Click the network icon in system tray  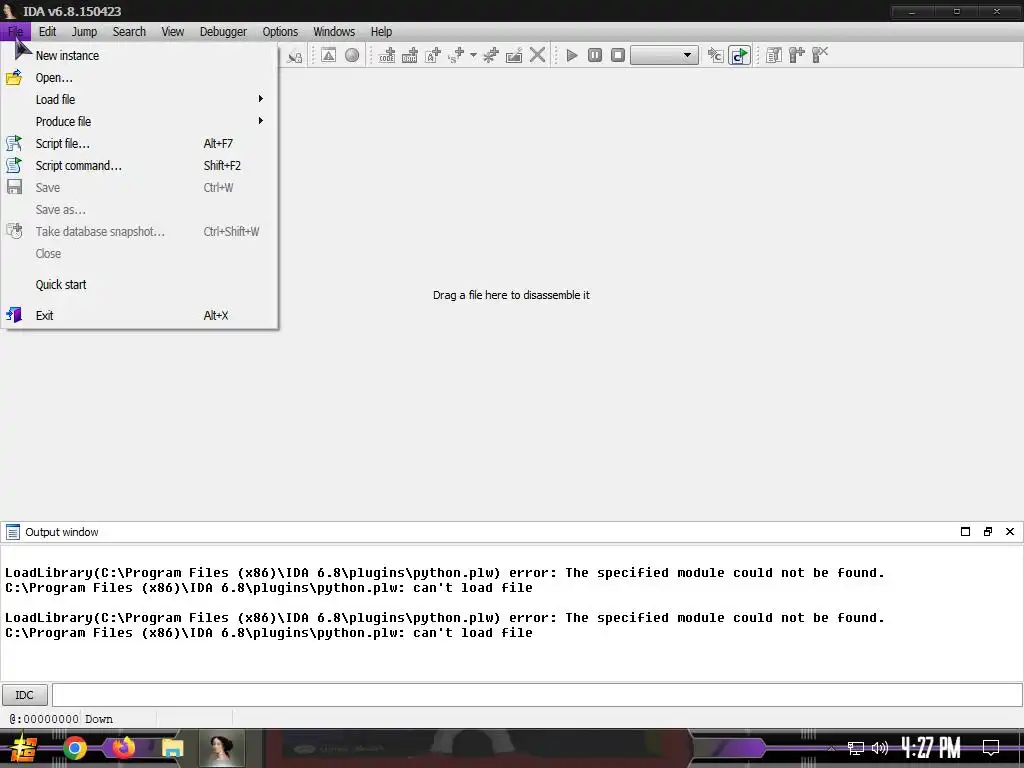tap(856, 748)
